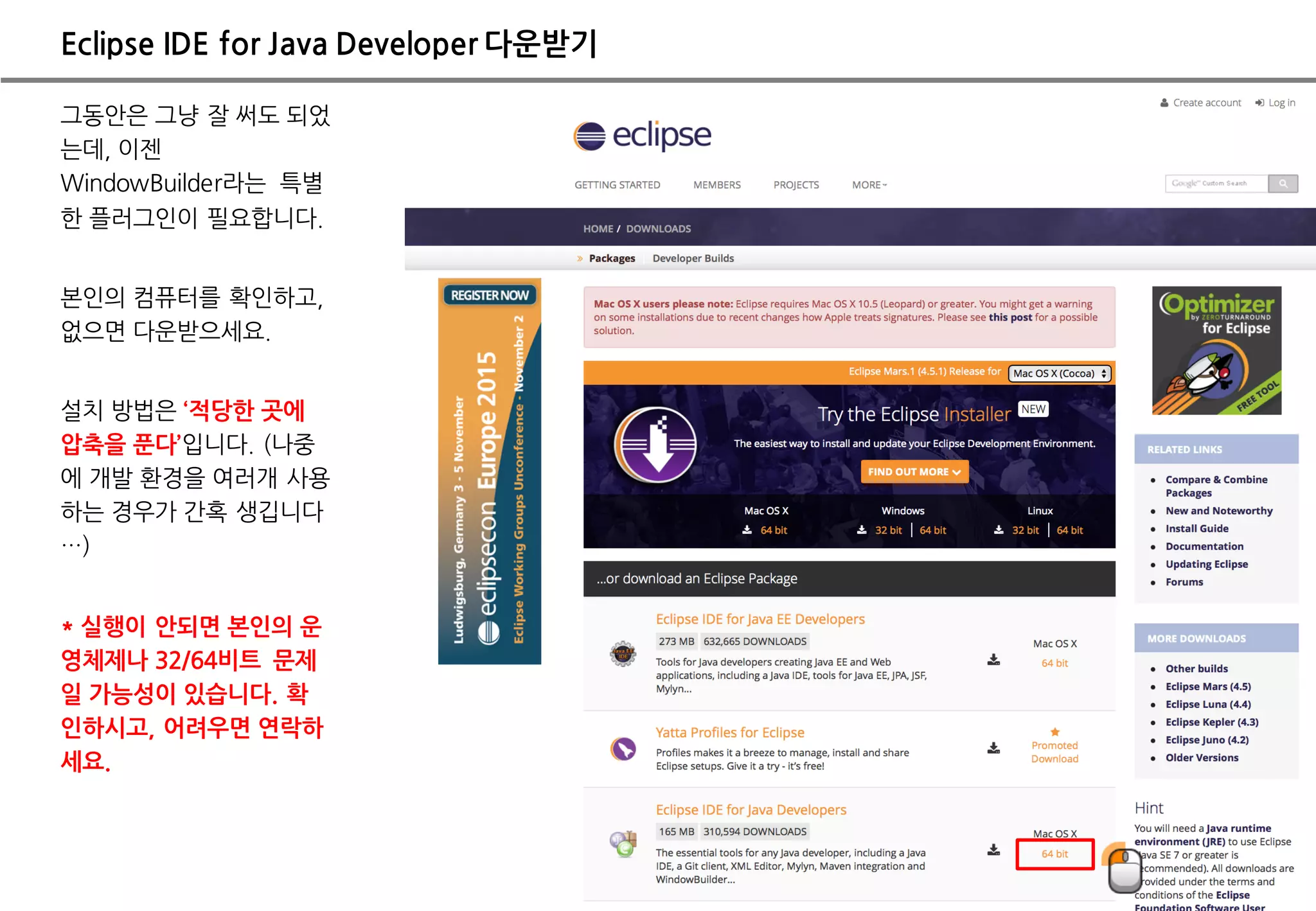The width and height of the screenshot is (1316, 911).
Task: Click Create account link
Action: coord(1207,103)
